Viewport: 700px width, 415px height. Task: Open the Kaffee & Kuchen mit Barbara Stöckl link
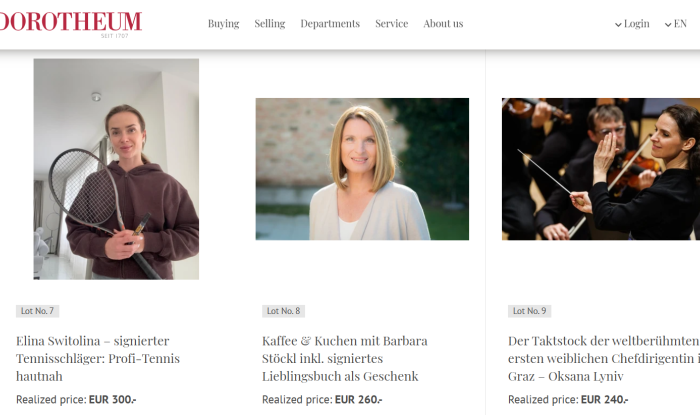click(345, 358)
